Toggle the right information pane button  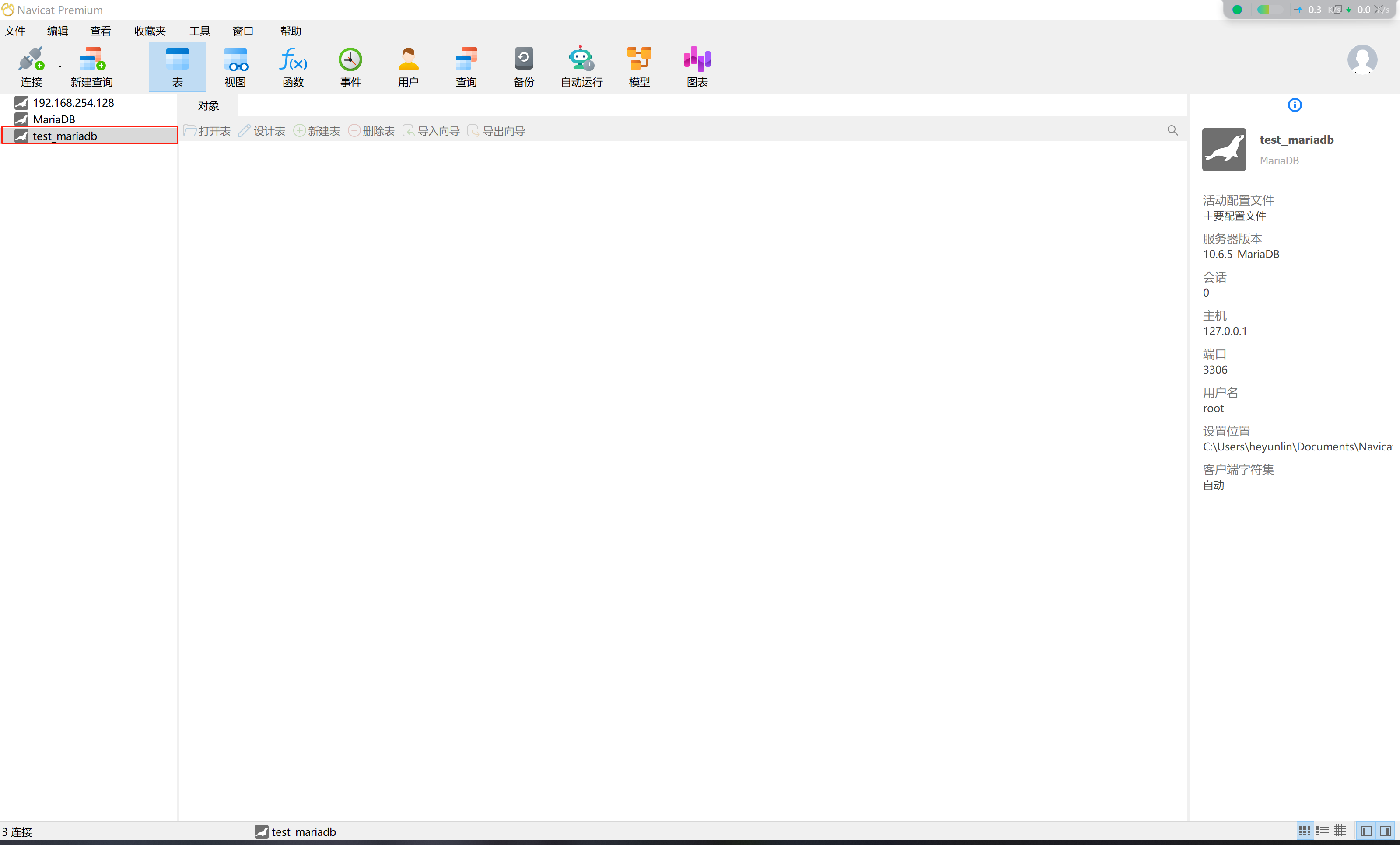(x=1385, y=831)
